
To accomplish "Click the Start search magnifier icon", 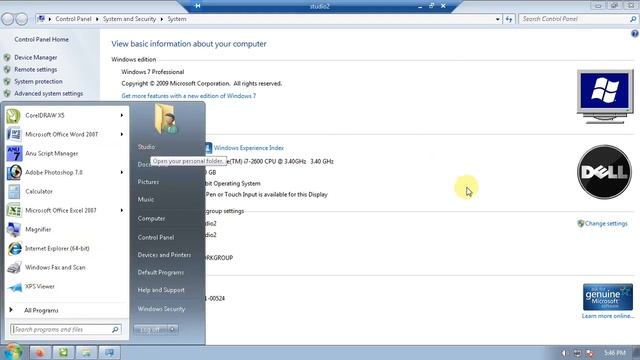I will (115, 329).
